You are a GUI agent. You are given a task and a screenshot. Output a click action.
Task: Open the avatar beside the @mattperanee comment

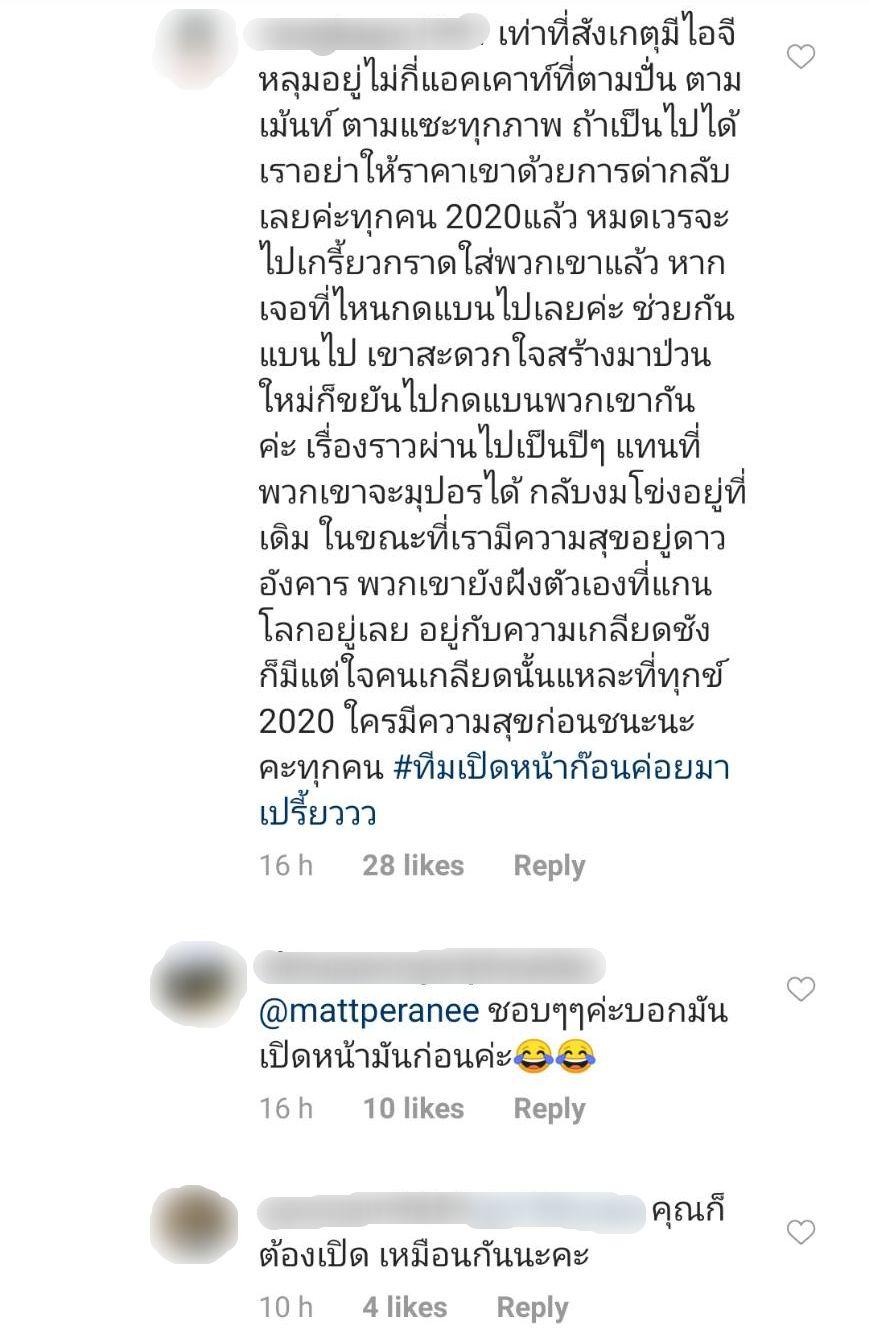point(197,987)
